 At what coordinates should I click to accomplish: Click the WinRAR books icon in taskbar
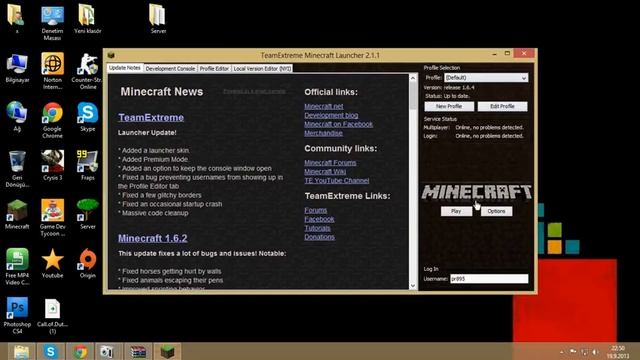point(138,351)
